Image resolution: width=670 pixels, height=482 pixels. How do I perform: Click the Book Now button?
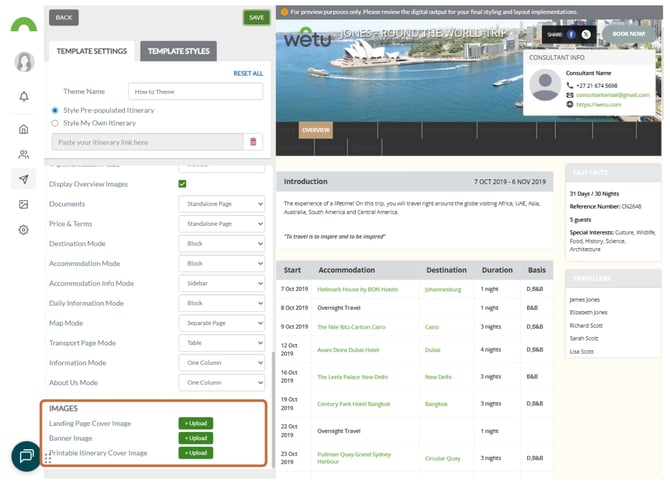pos(628,34)
